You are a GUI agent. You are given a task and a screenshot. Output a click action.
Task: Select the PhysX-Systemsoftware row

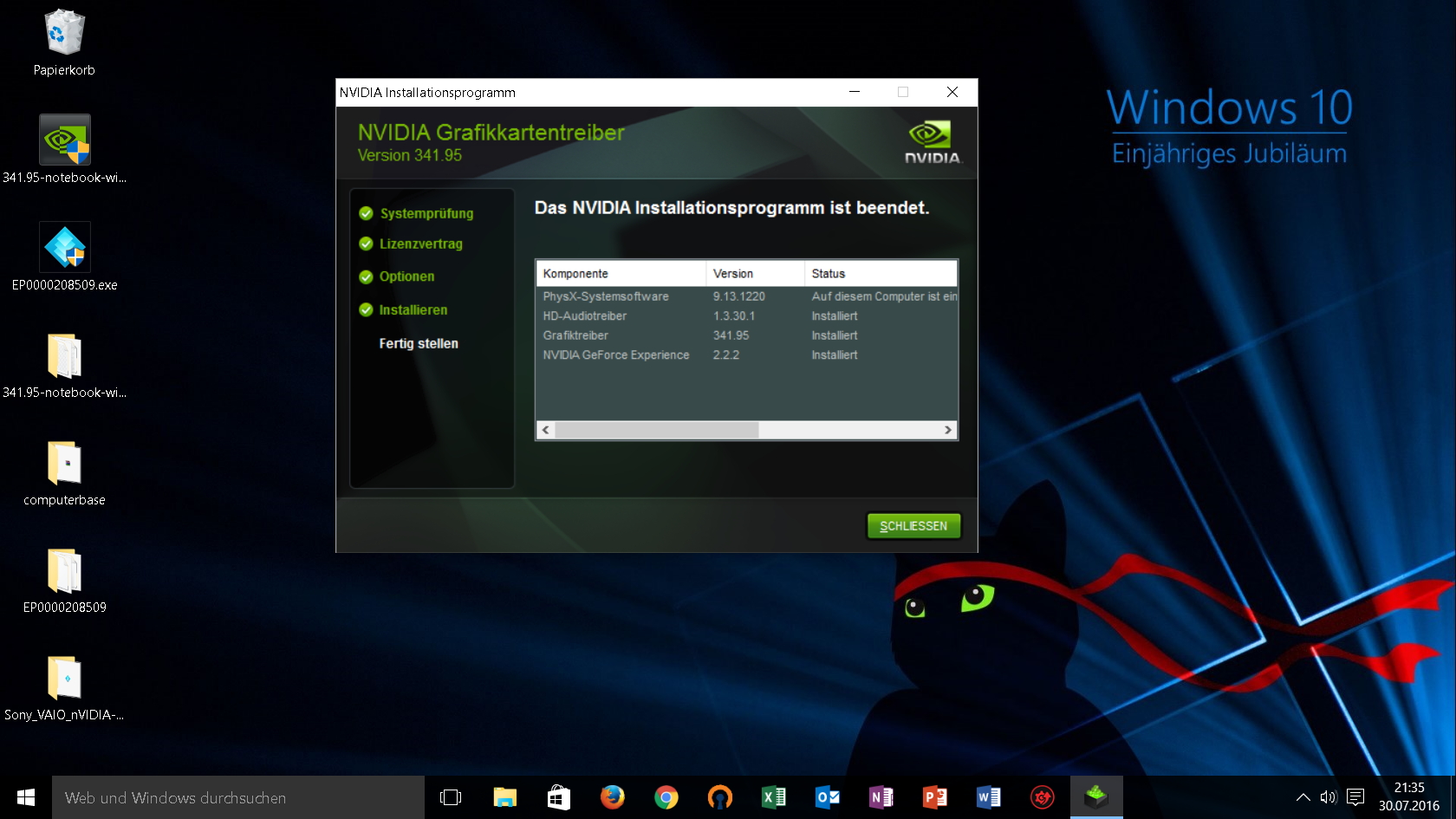747,296
